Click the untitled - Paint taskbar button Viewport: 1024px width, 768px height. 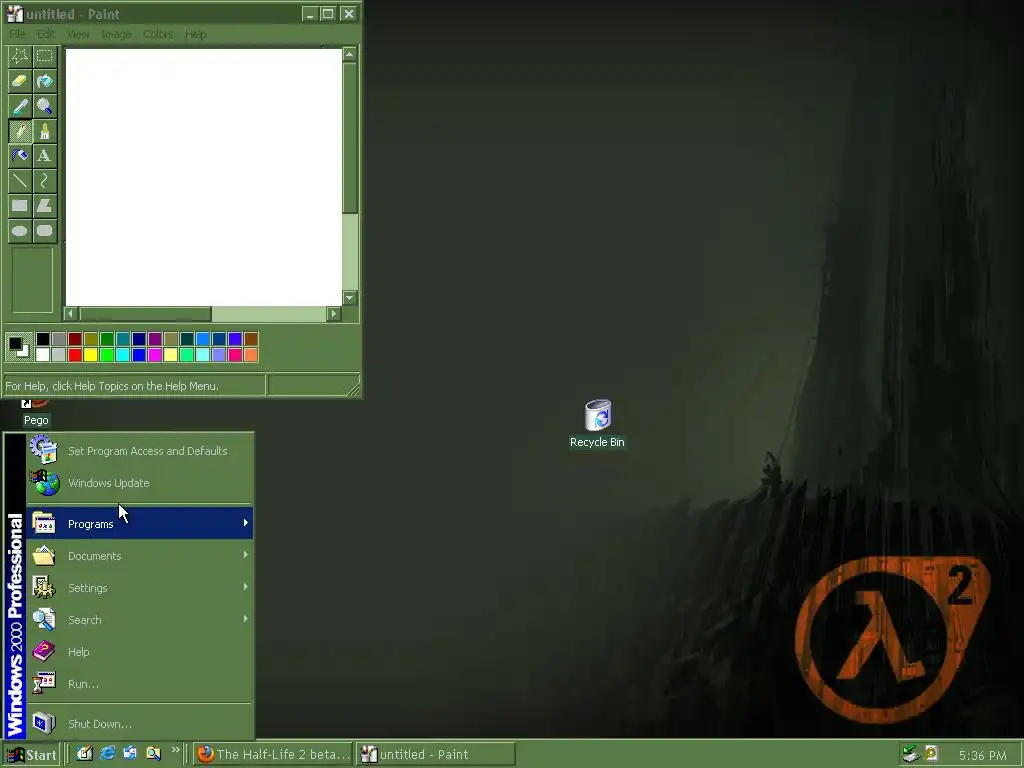click(436, 754)
